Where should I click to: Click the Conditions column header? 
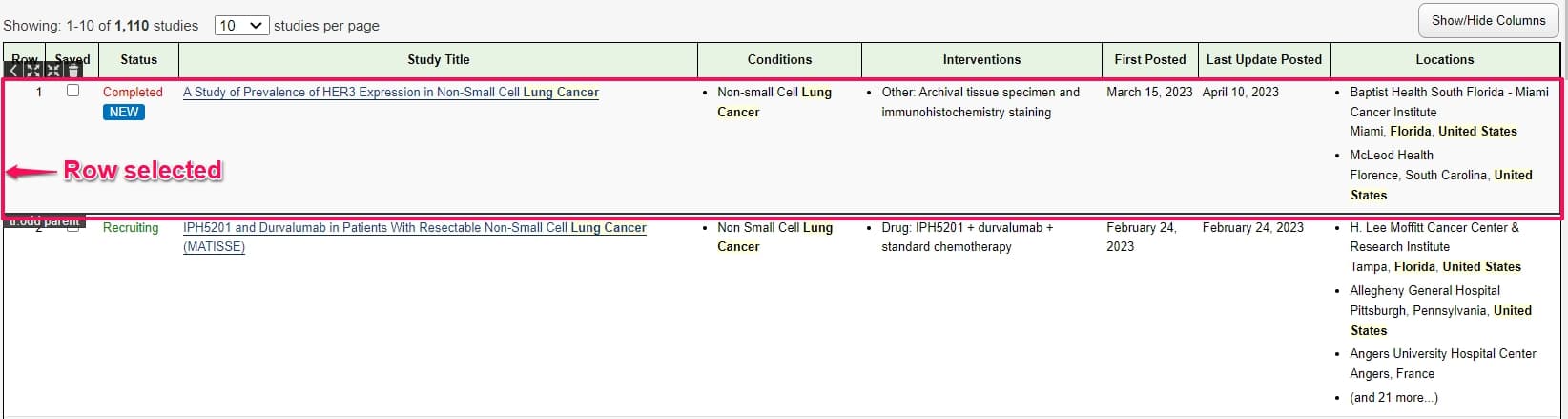779,59
